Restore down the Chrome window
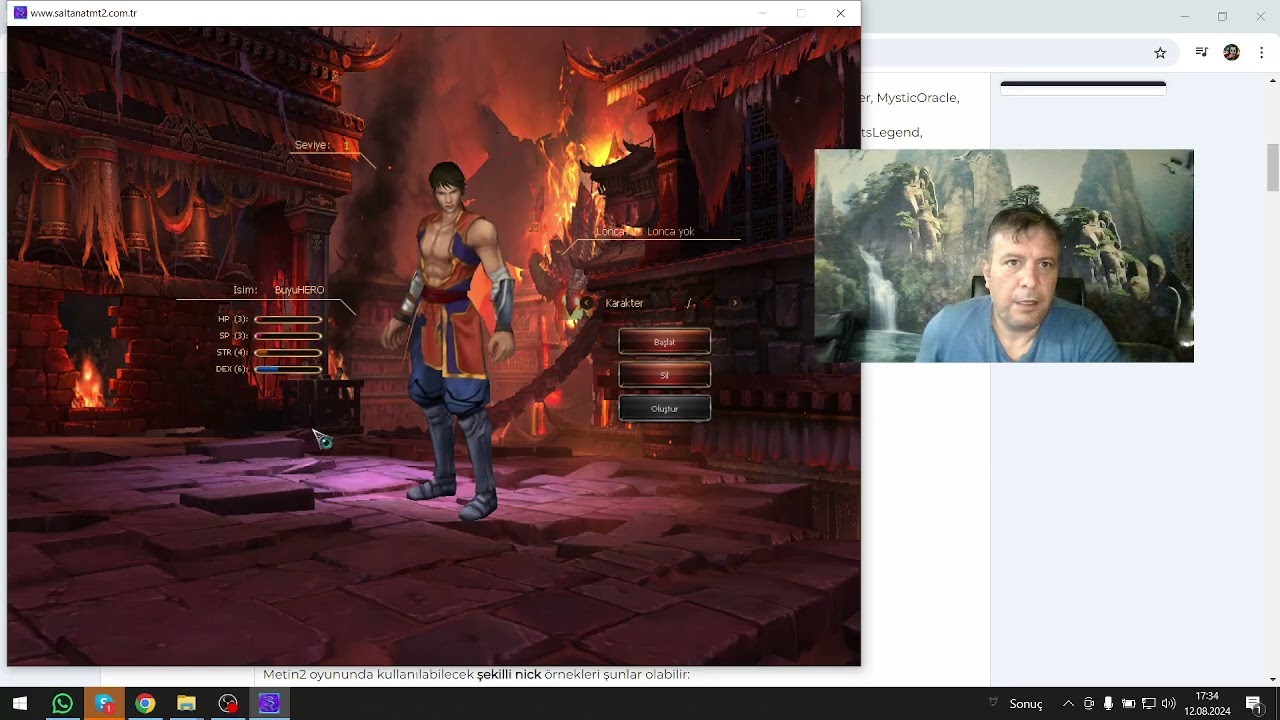 (1222, 16)
